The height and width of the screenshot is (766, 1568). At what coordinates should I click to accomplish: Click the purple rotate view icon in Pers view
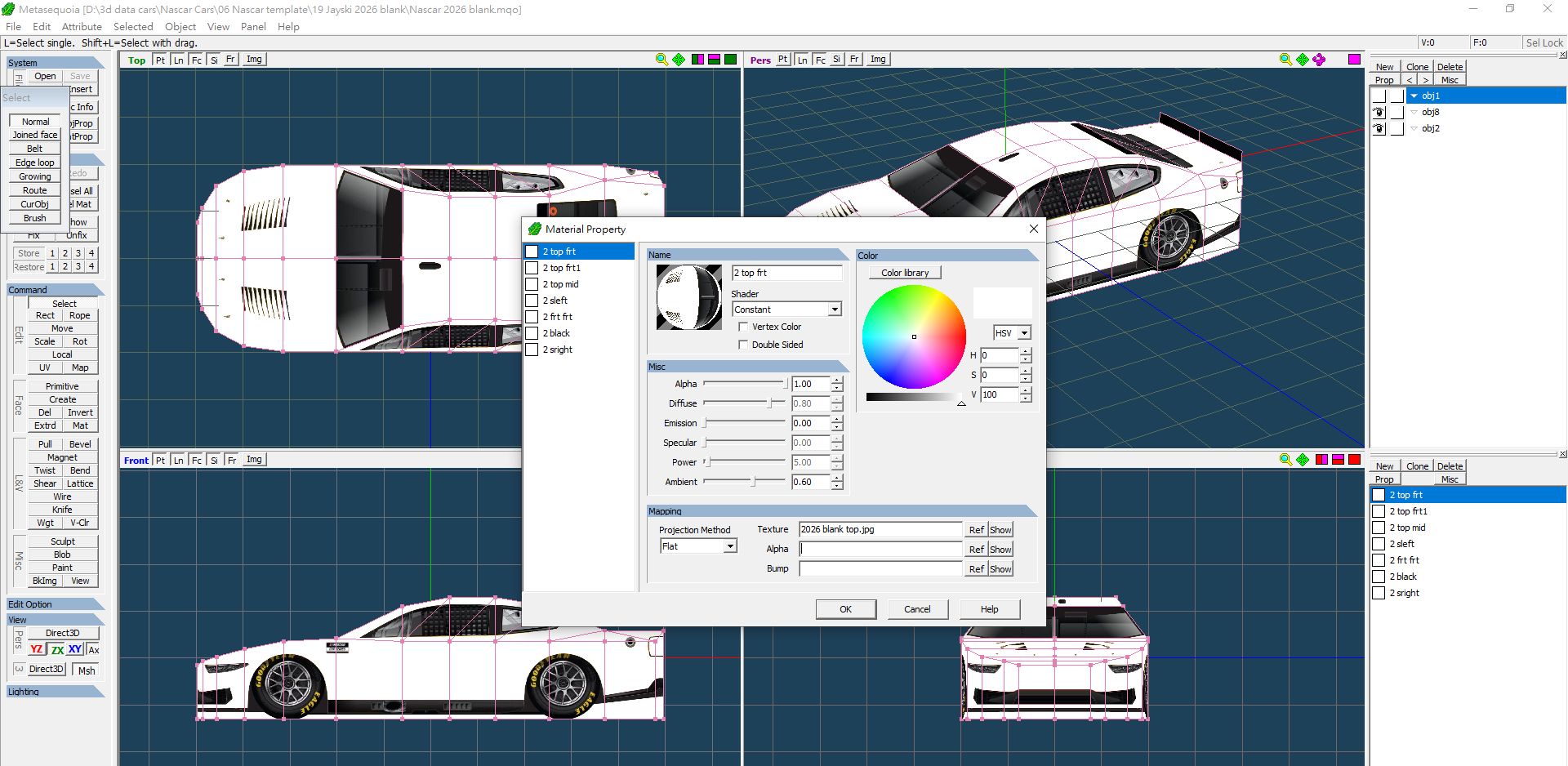(x=1319, y=60)
